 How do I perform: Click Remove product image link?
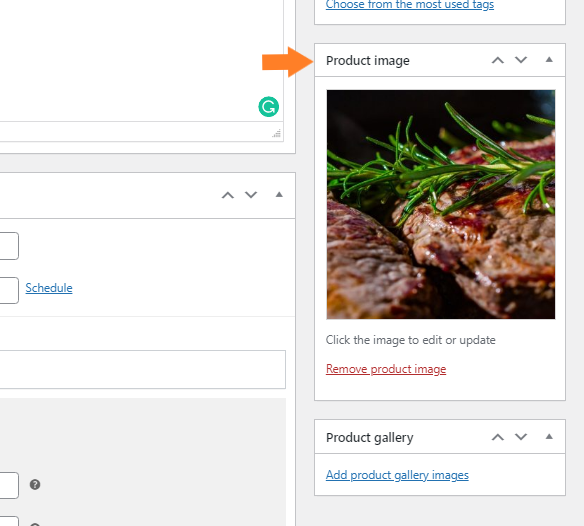pyautogui.click(x=386, y=369)
